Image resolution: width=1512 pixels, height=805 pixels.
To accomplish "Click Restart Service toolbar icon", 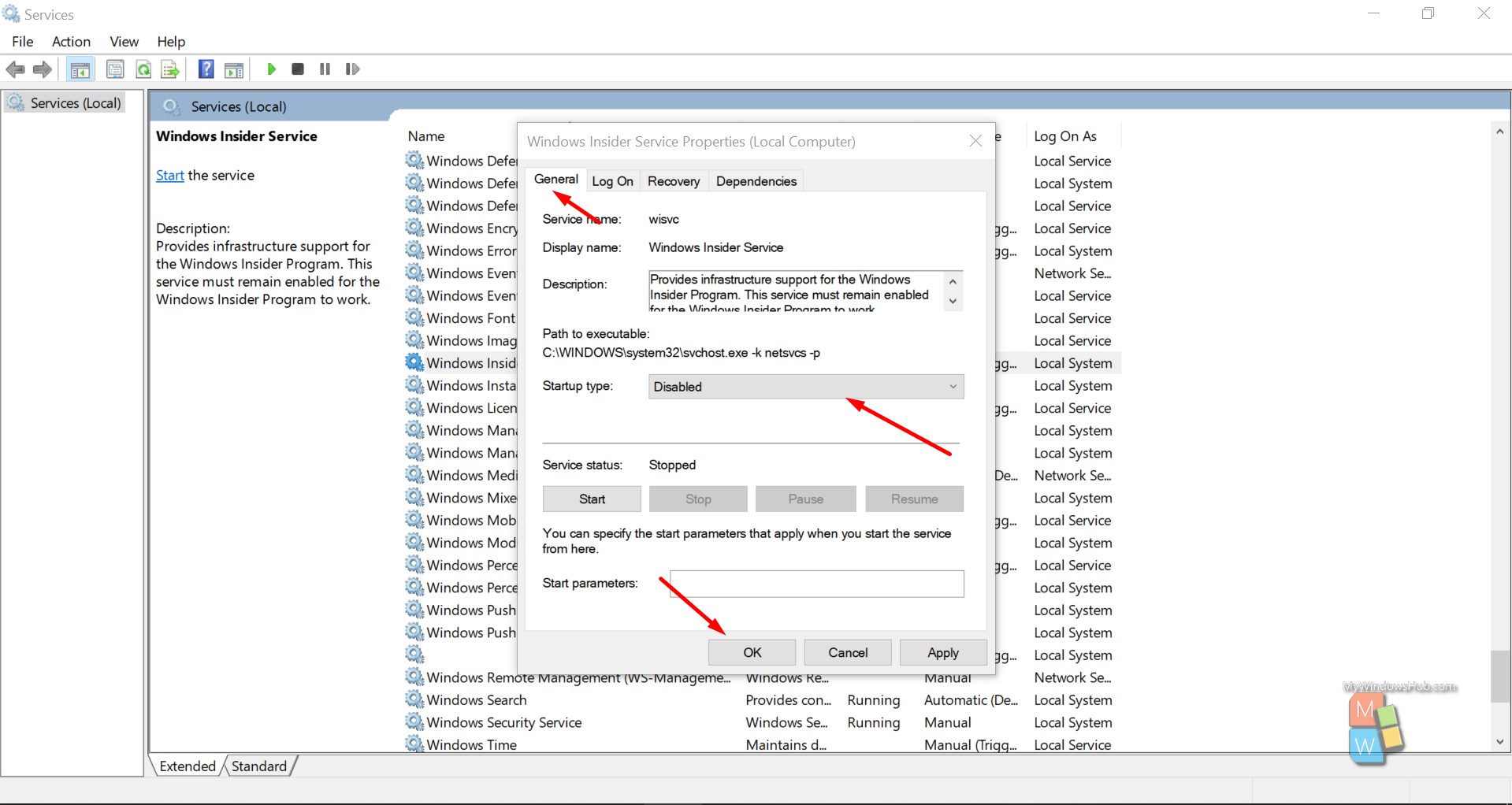I will (352, 69).
